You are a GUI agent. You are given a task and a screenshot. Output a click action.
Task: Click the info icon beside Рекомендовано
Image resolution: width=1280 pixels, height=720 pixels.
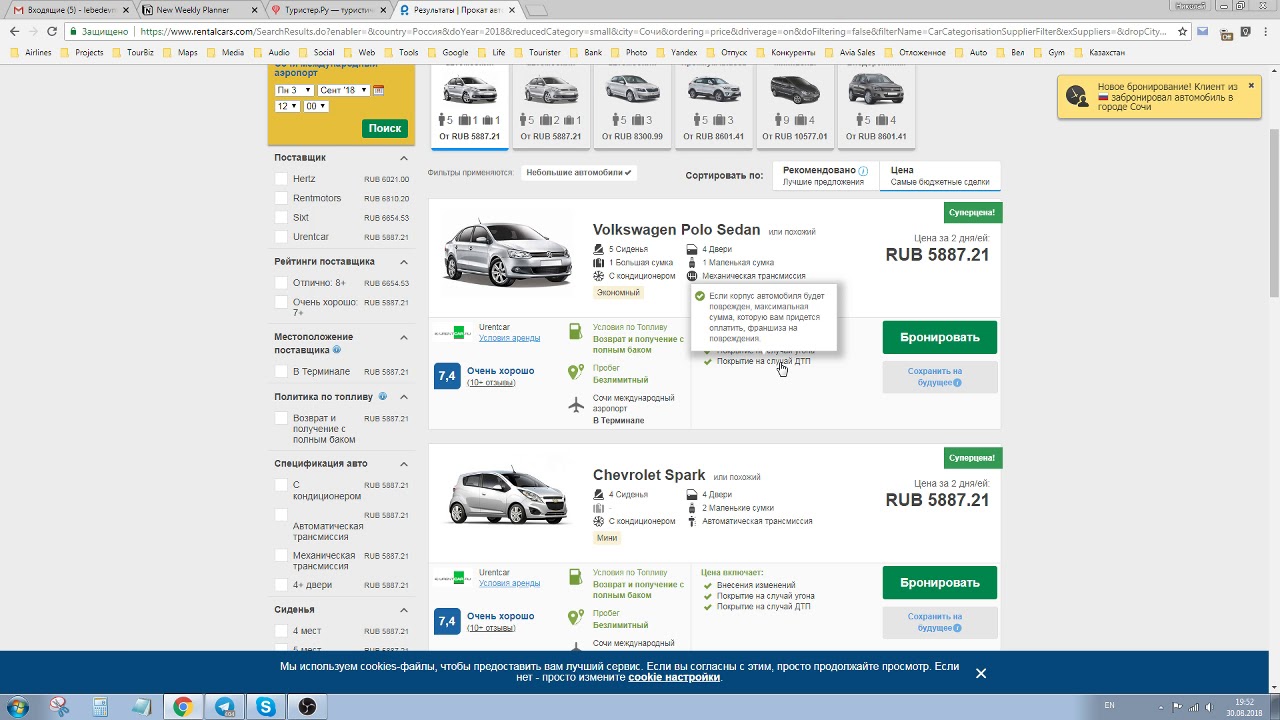863,171
